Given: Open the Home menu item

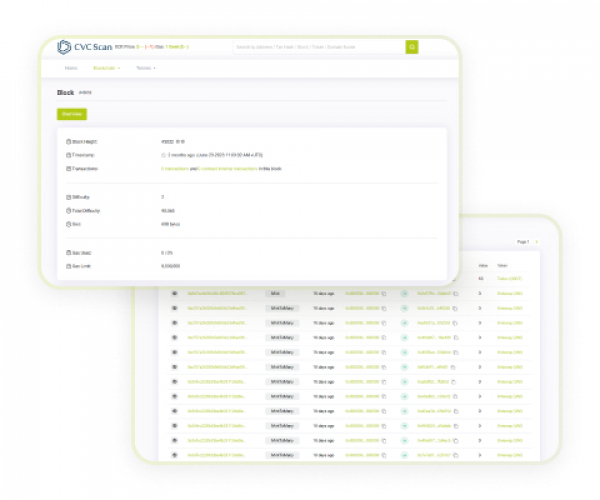Looking at the screenshot, I should click(x=71, y=68).
